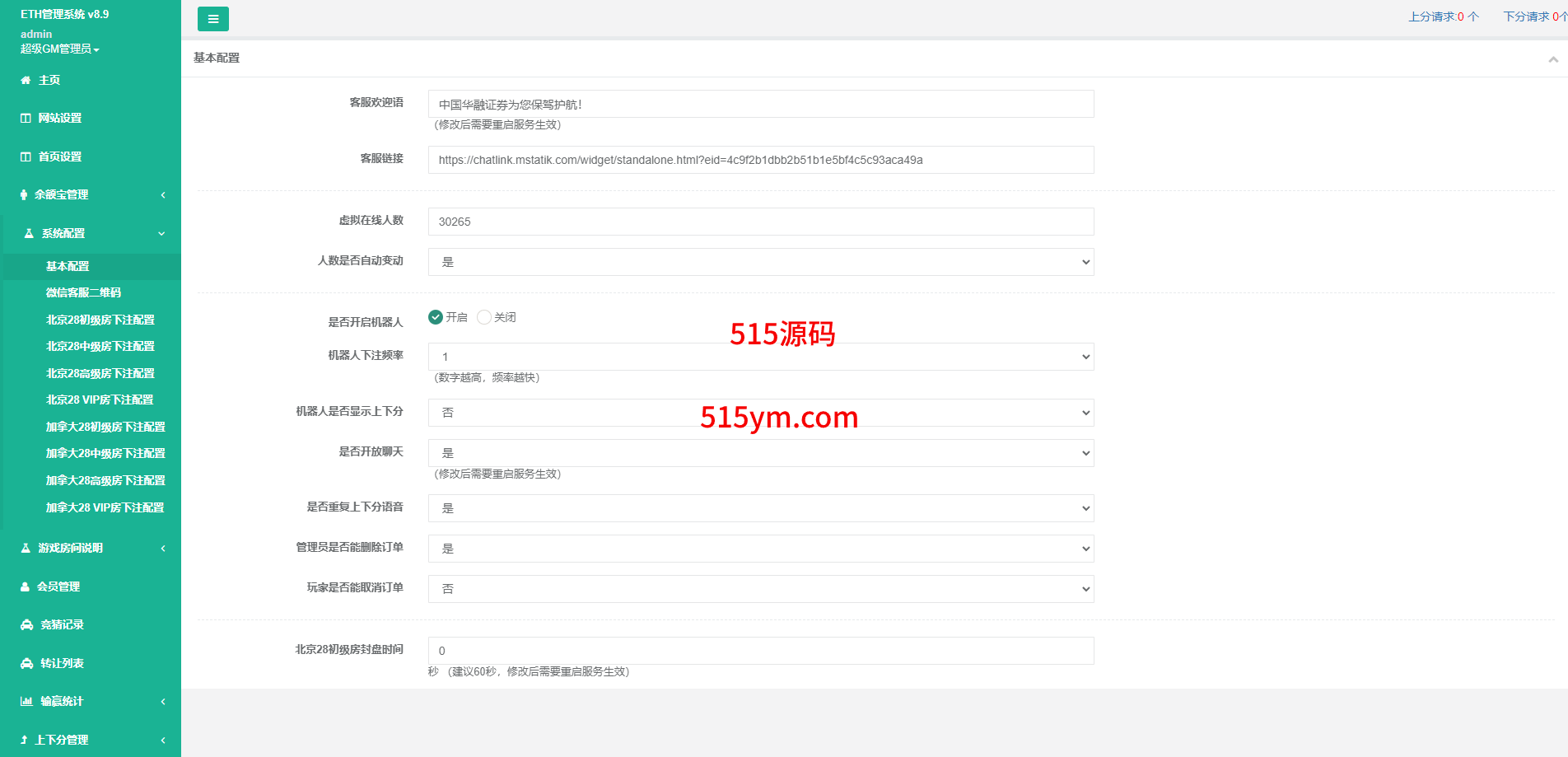
Task: Click the flask icon beside 游戏房间说明
Action: point(26,549)
